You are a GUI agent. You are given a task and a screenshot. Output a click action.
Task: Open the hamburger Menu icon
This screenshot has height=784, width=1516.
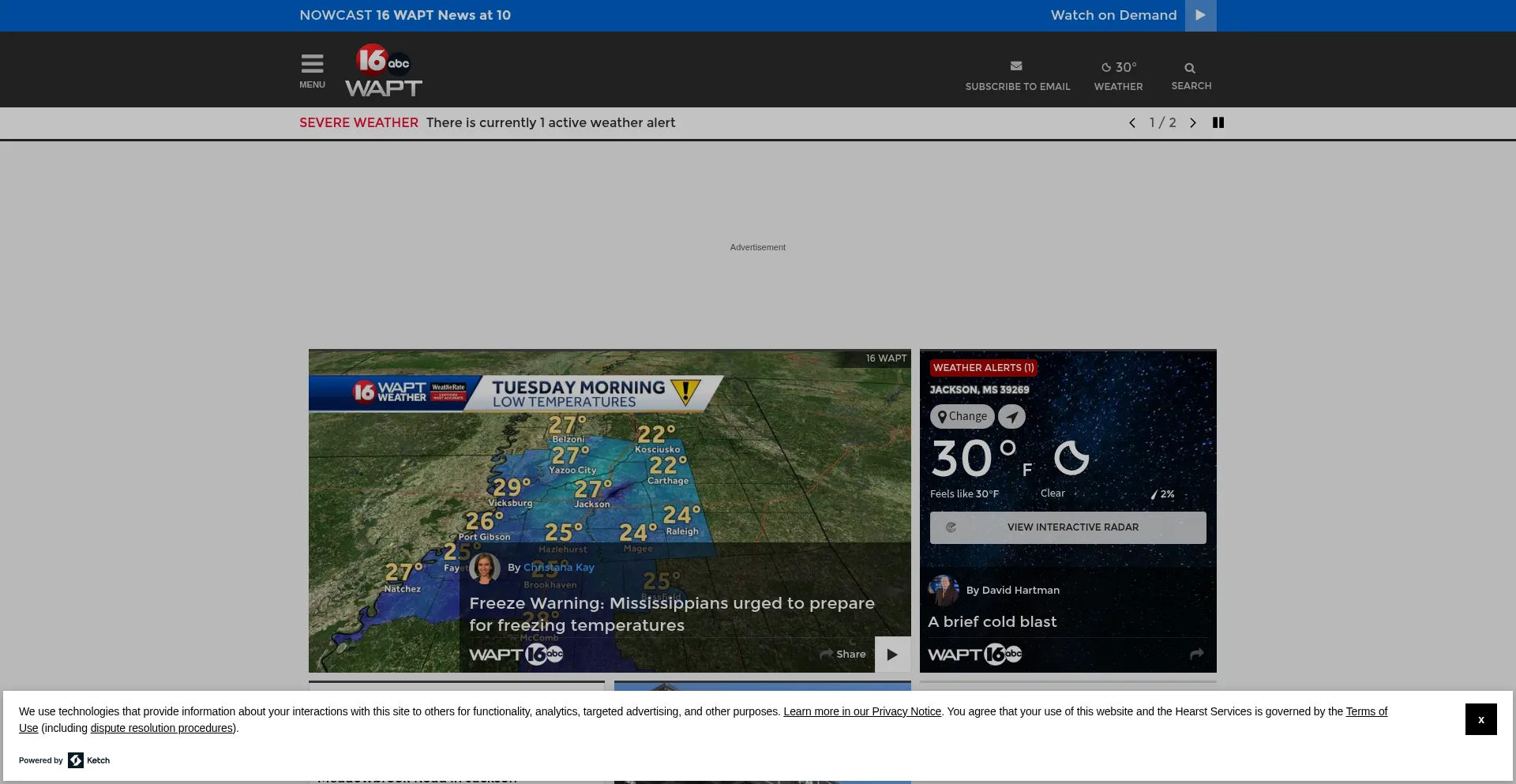[x=312, y=64]
